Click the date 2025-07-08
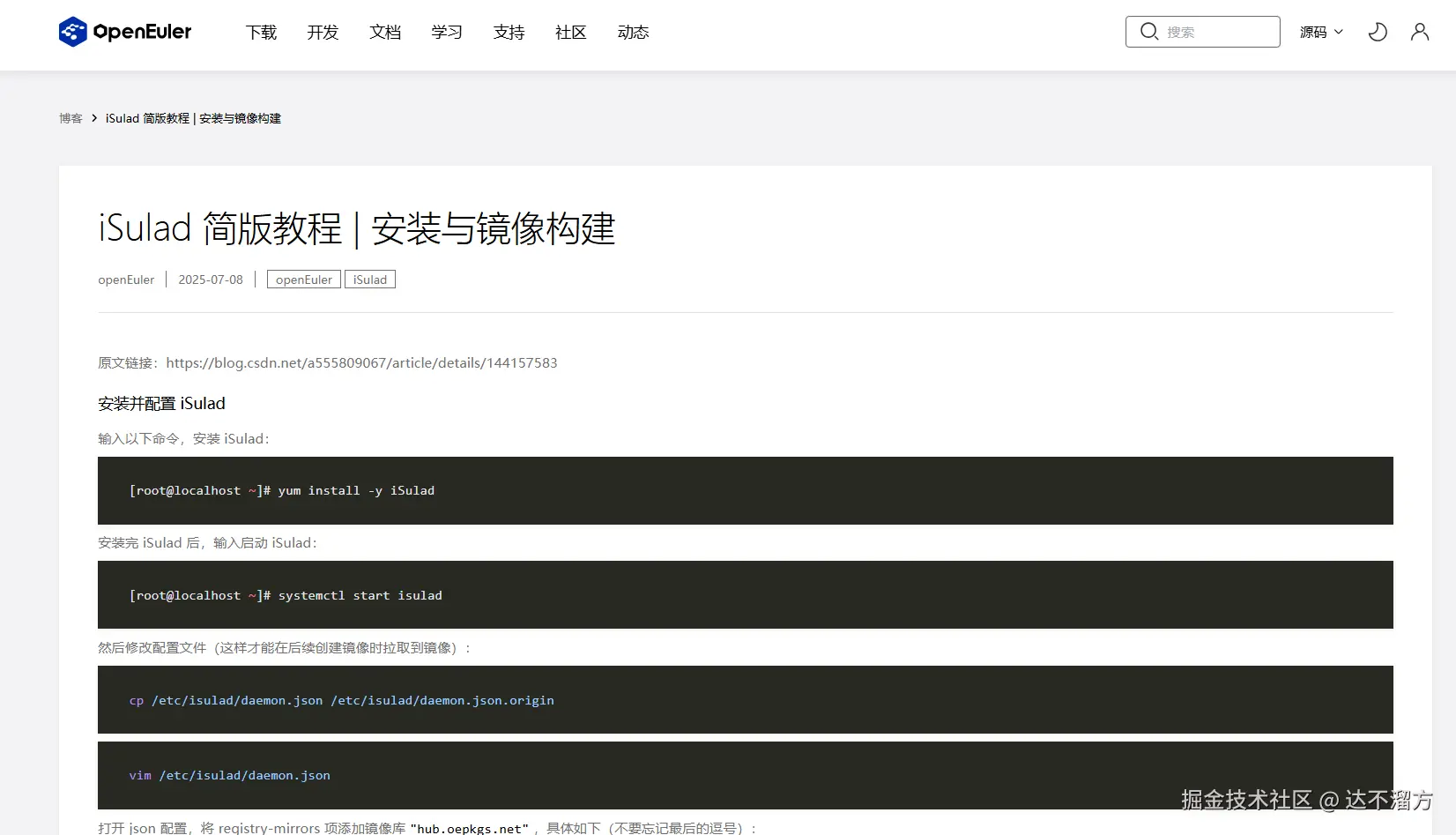1456x835 pixels. point(211,280)
